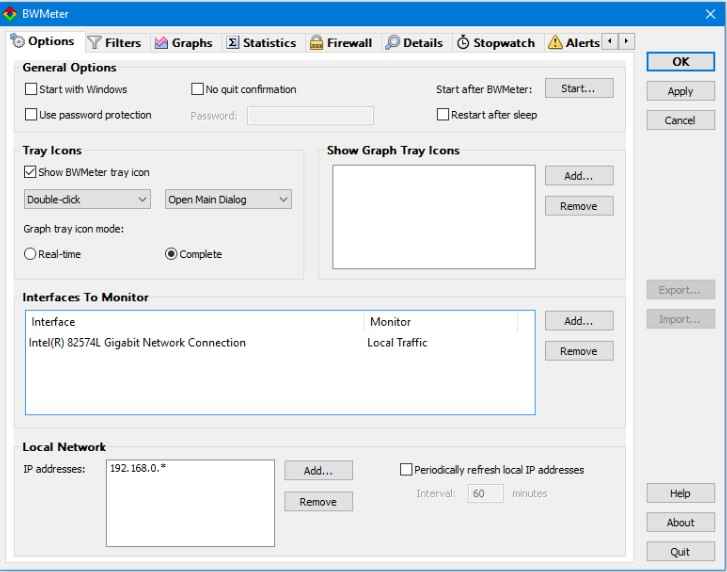Select Real-time graph tray icon mode

(31, 254)
